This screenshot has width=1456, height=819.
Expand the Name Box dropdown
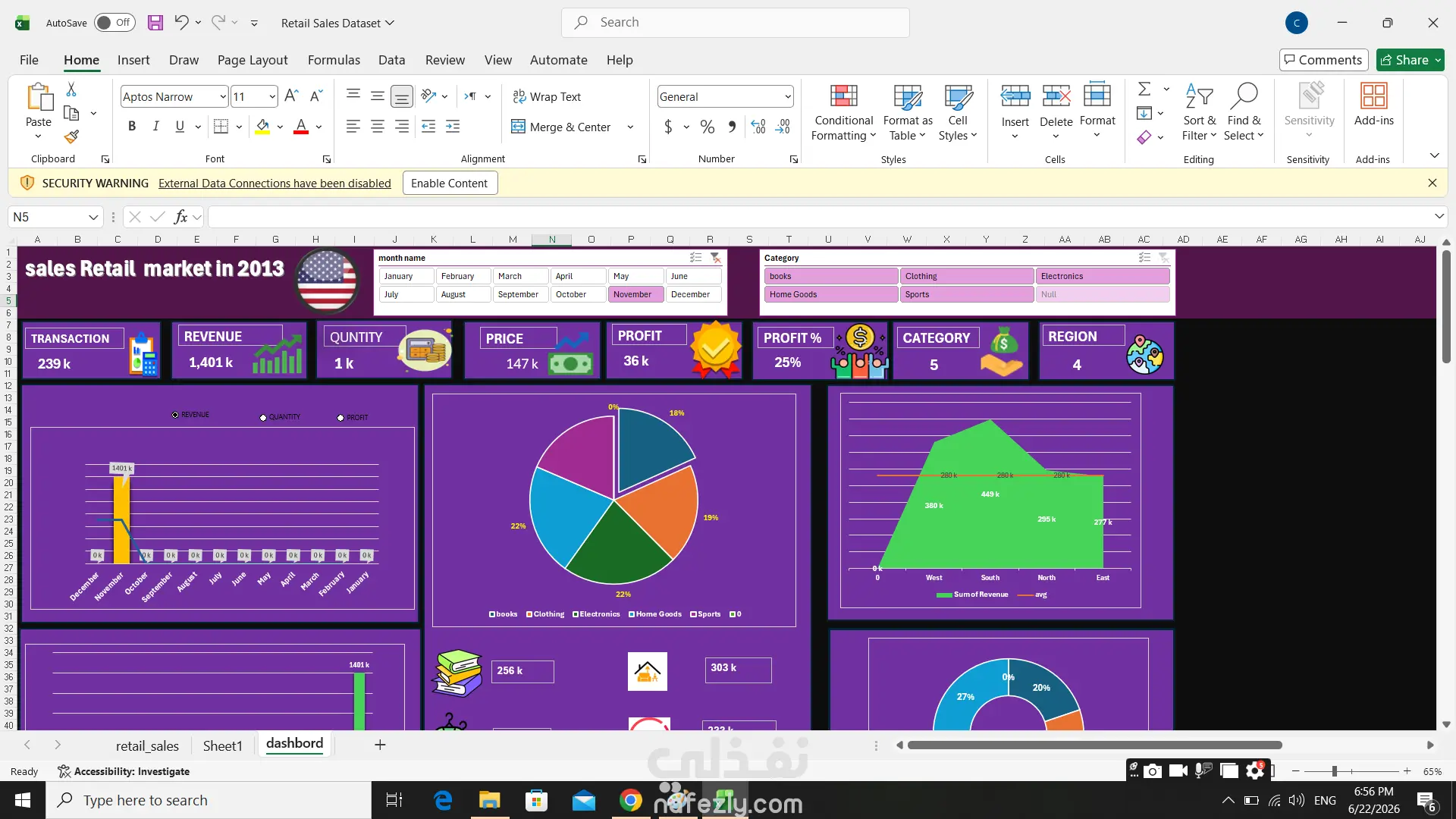click(x=93, y=218)
